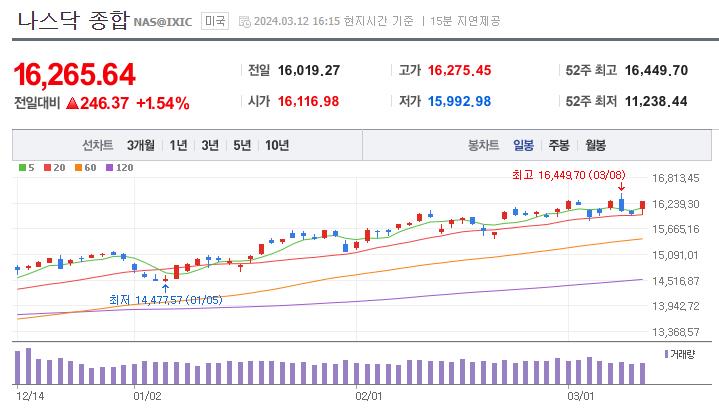
Task: Click the 52주 최고 value 16,449.70
Action: click(656, 70)
